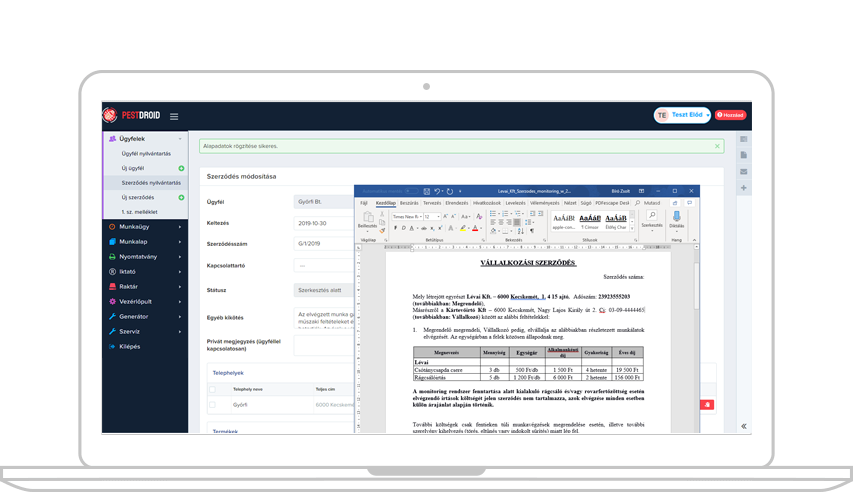The height and width of the screenshot is (492, 853).
Task: Click the red Hozzáad button
Action: [731, 116]
